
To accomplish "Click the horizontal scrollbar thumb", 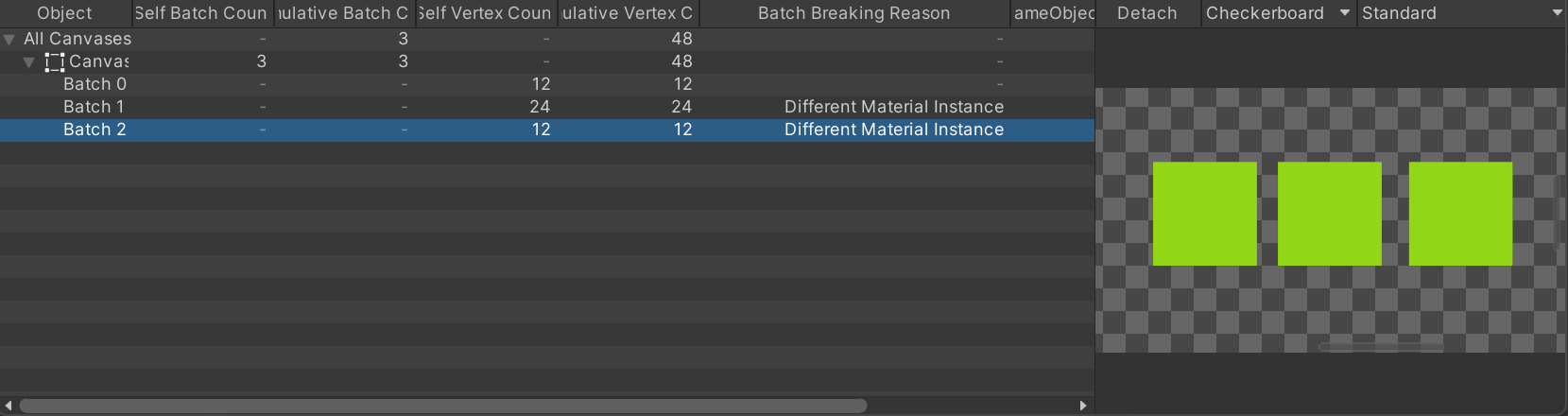I will pos(443,406).
